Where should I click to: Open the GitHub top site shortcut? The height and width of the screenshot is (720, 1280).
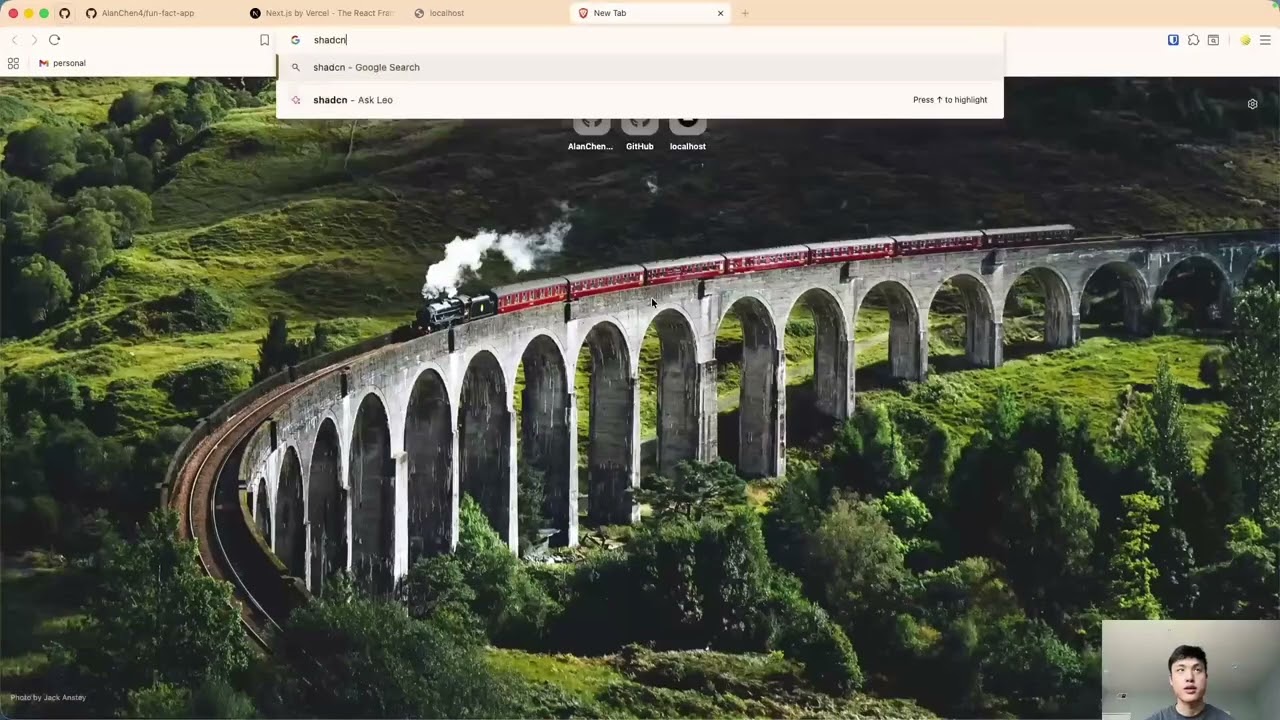pyautogui.click(x=639, y=133)
